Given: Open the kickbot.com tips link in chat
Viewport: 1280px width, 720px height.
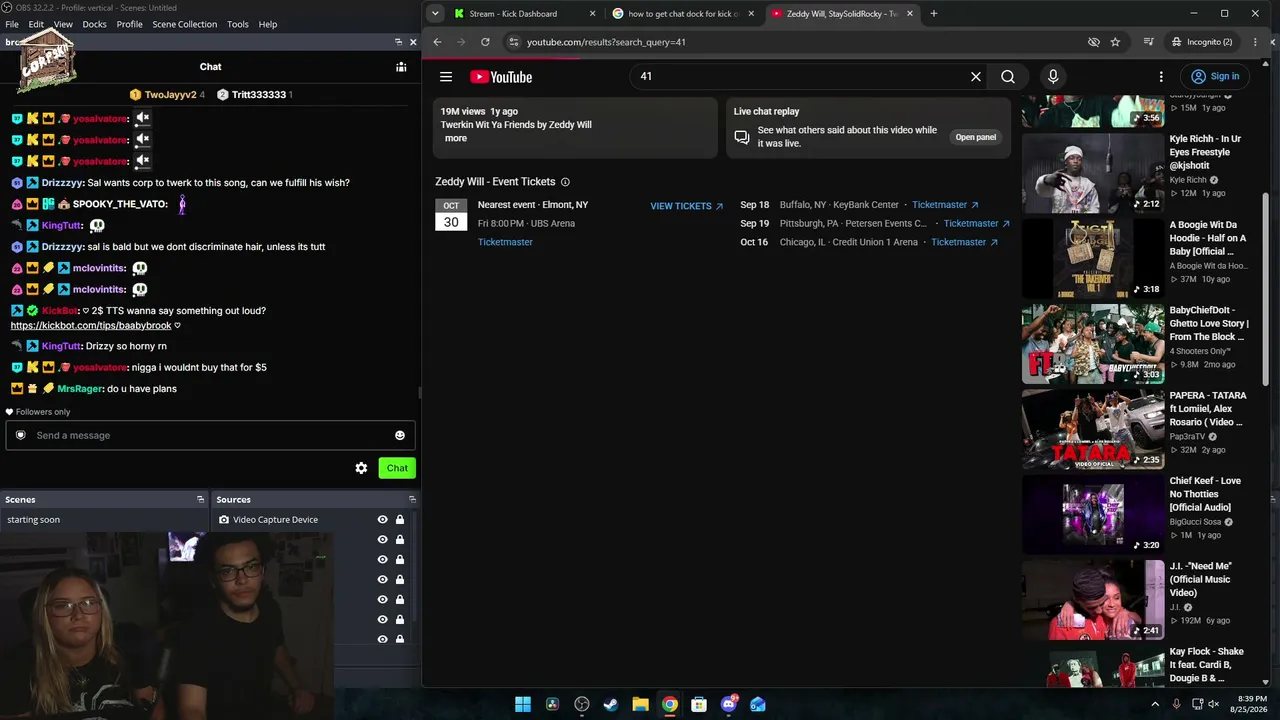Looking at the screenshot, I should (91, 326).
